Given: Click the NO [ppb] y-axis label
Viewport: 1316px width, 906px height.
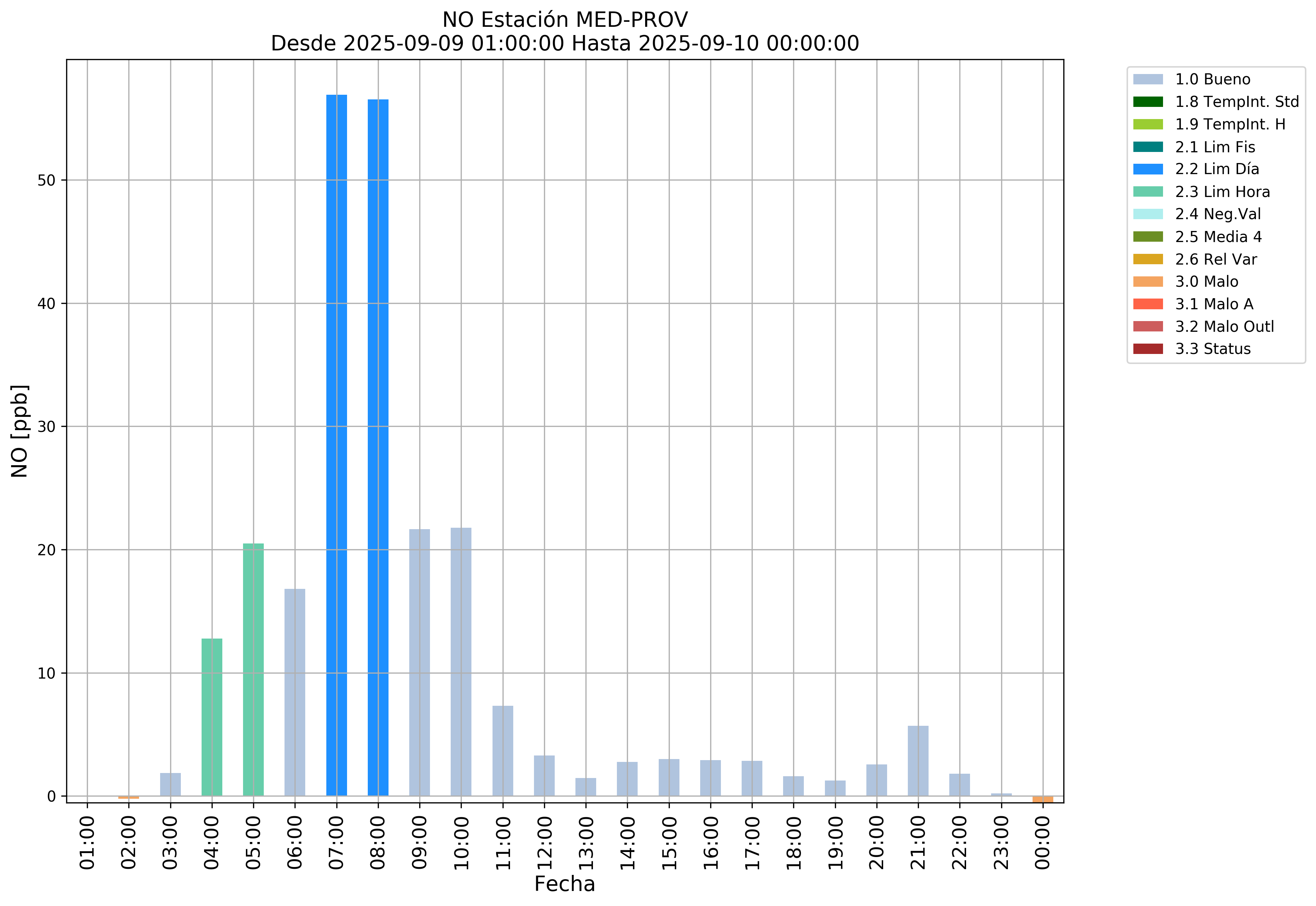Looking at the screenshot, I should pyautogui.click(x=20, y=431).
